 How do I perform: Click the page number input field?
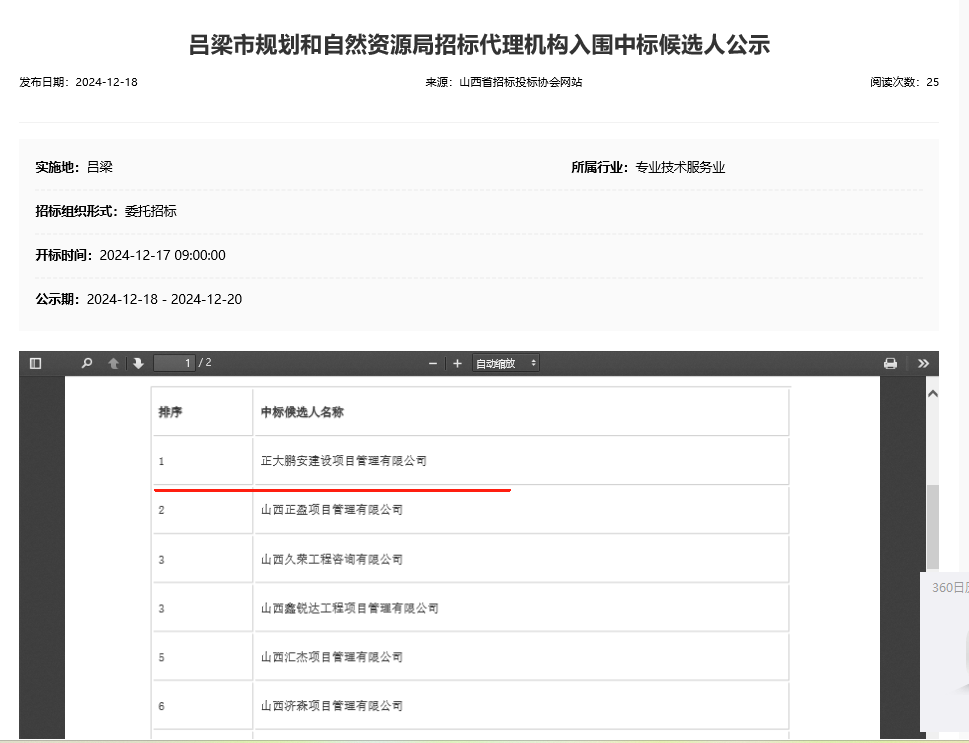tap(175, 363)
